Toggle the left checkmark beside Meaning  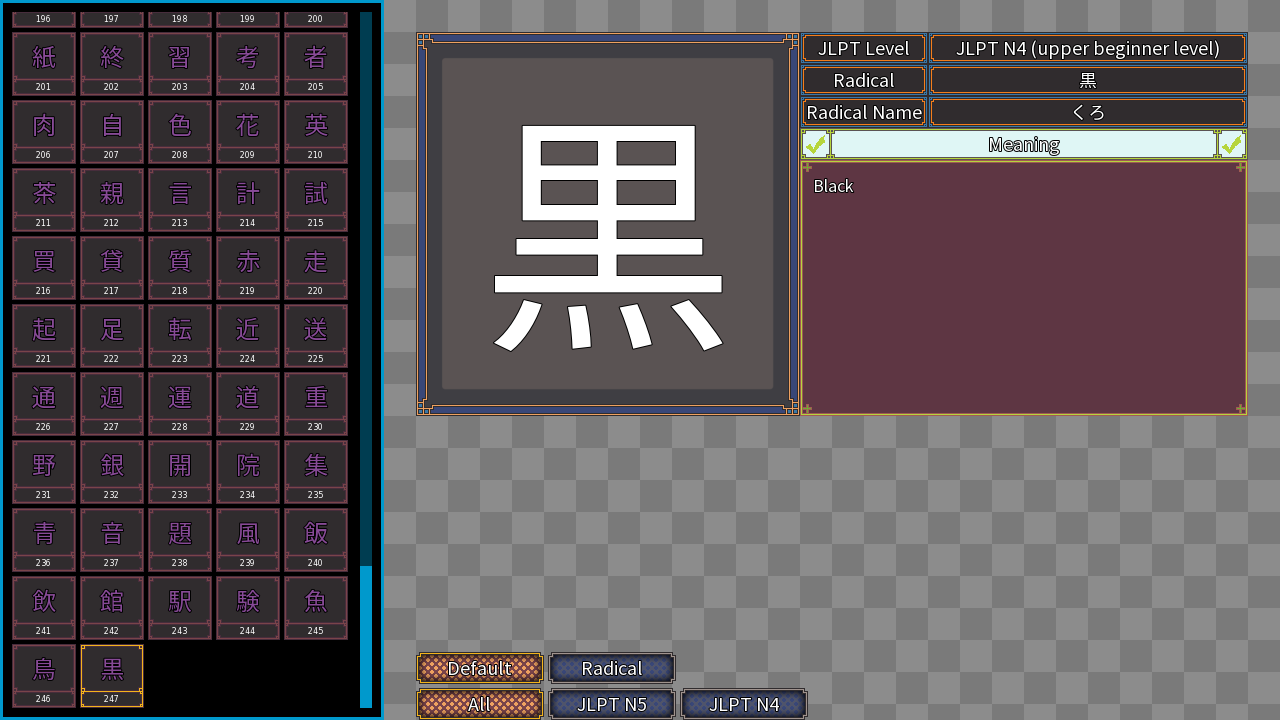click(x=816, y=144)
